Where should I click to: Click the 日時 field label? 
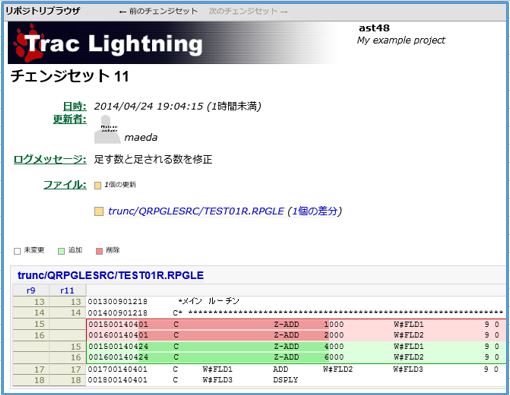click(x=75, y=106)
